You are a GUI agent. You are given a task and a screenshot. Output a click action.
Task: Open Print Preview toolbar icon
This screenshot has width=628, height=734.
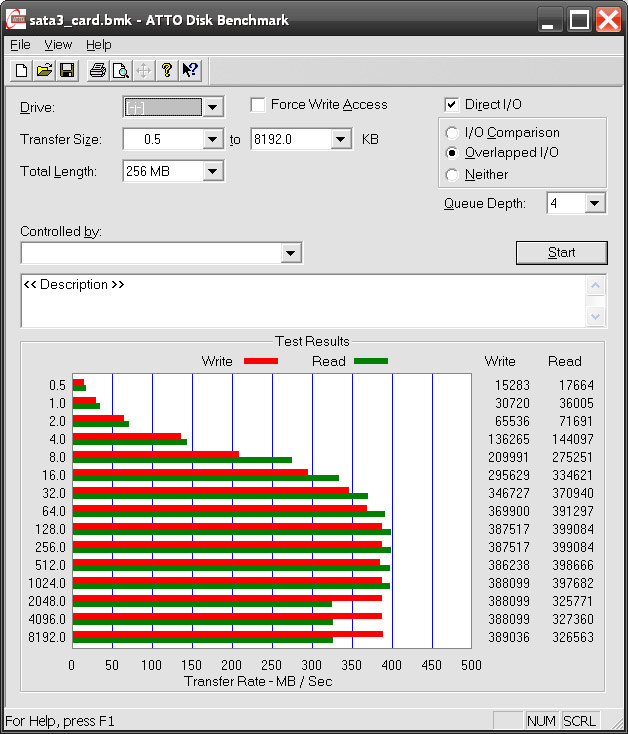point(121,71)
